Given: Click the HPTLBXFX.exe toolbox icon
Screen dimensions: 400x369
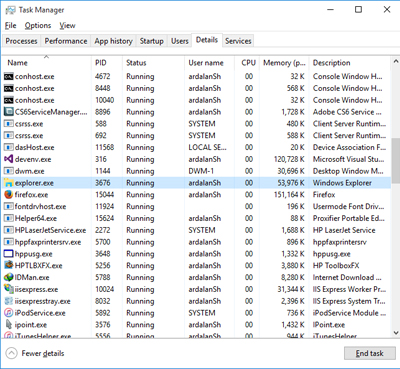Looking at the screenshot, I should [8, 265].
